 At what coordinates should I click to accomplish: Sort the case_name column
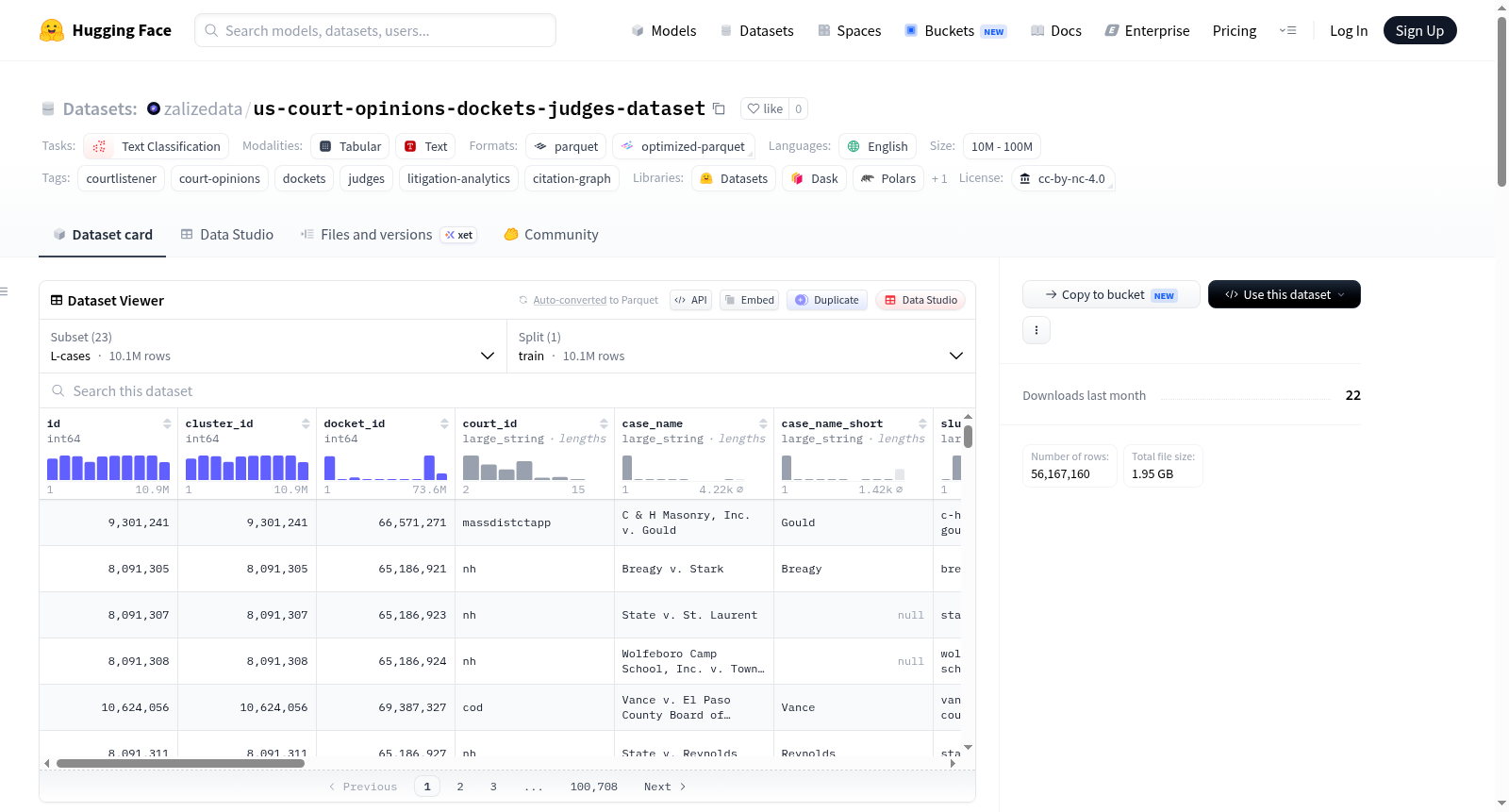pyautogui.click(x=763, y=423)
